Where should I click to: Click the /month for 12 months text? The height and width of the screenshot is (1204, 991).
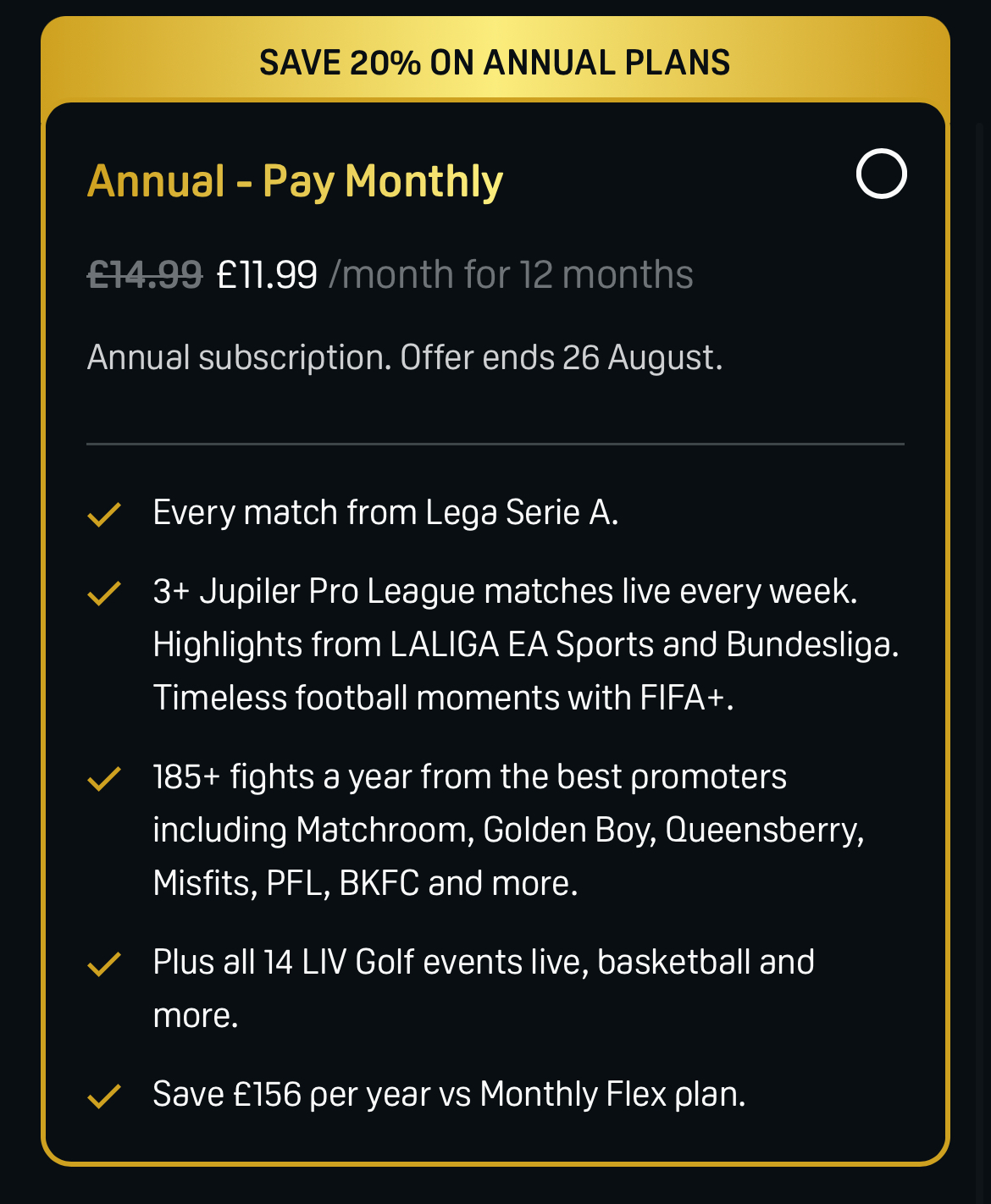click(511, 274)
